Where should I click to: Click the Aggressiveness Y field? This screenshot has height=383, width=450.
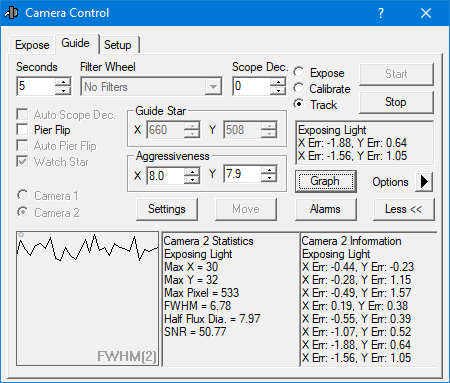(242, 174)
